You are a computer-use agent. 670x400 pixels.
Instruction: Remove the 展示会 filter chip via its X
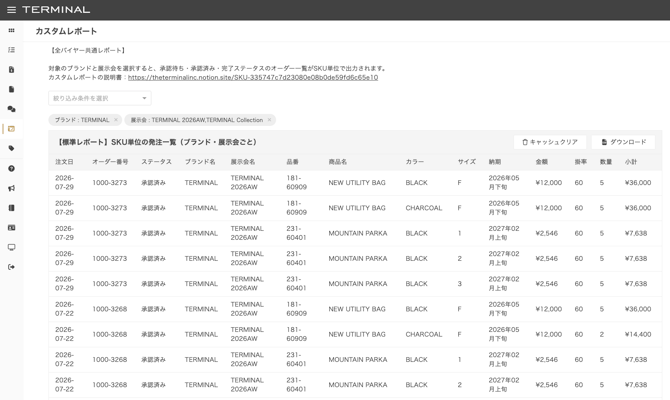tap(269, 120)
